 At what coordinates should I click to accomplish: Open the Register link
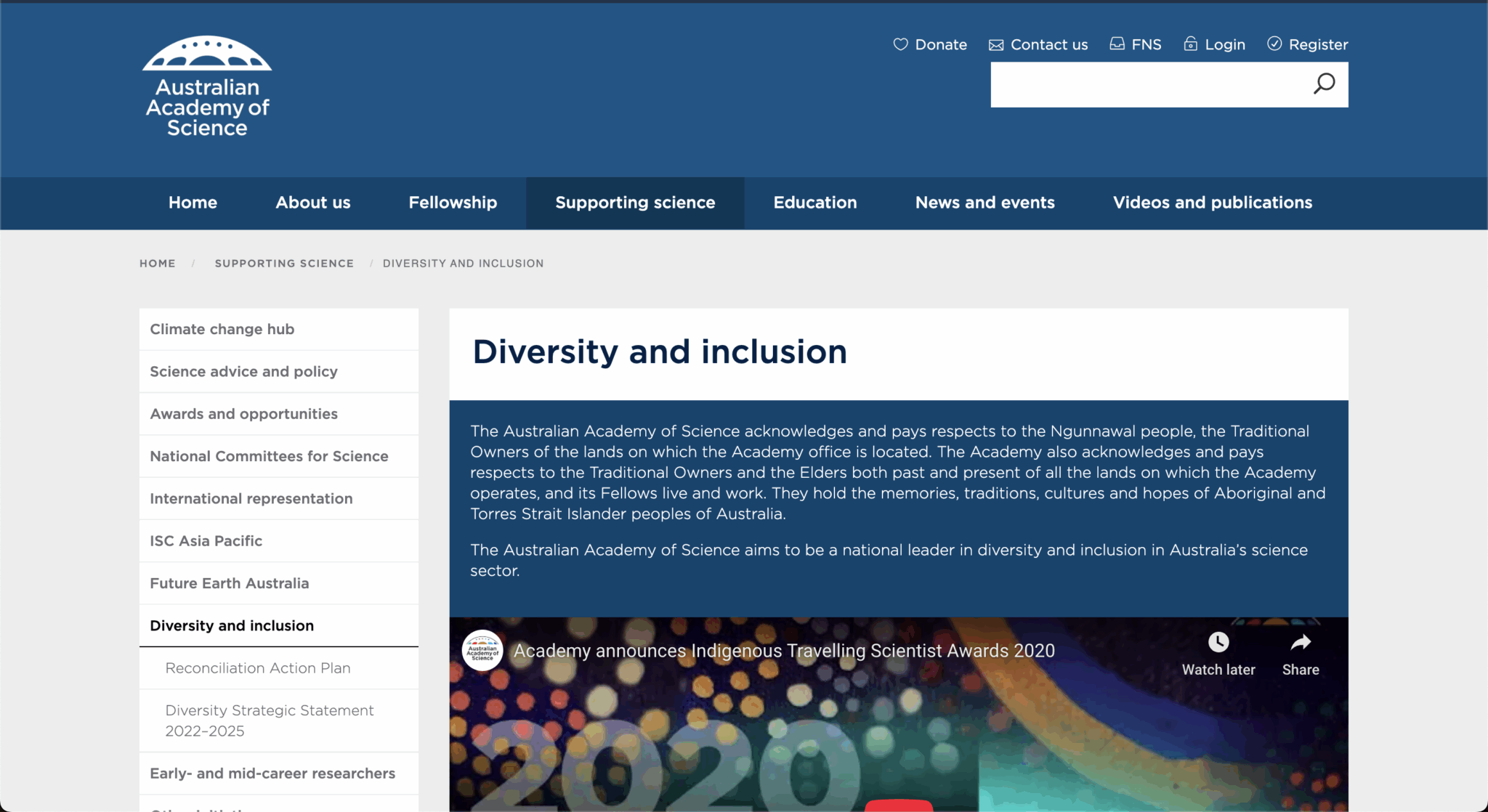1318,44
